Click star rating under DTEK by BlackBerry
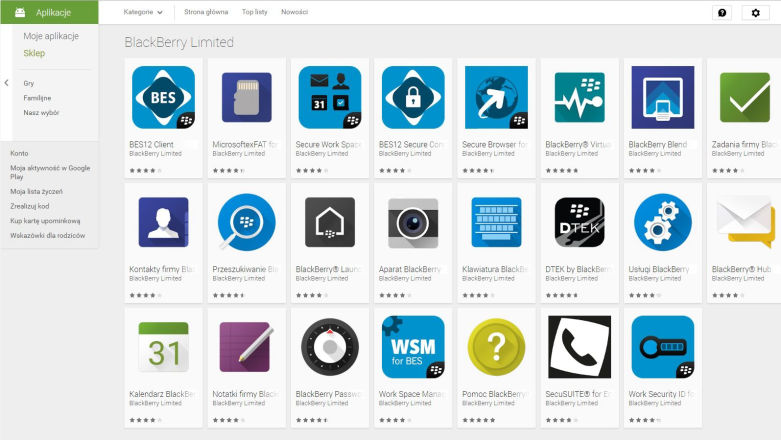 561,295
